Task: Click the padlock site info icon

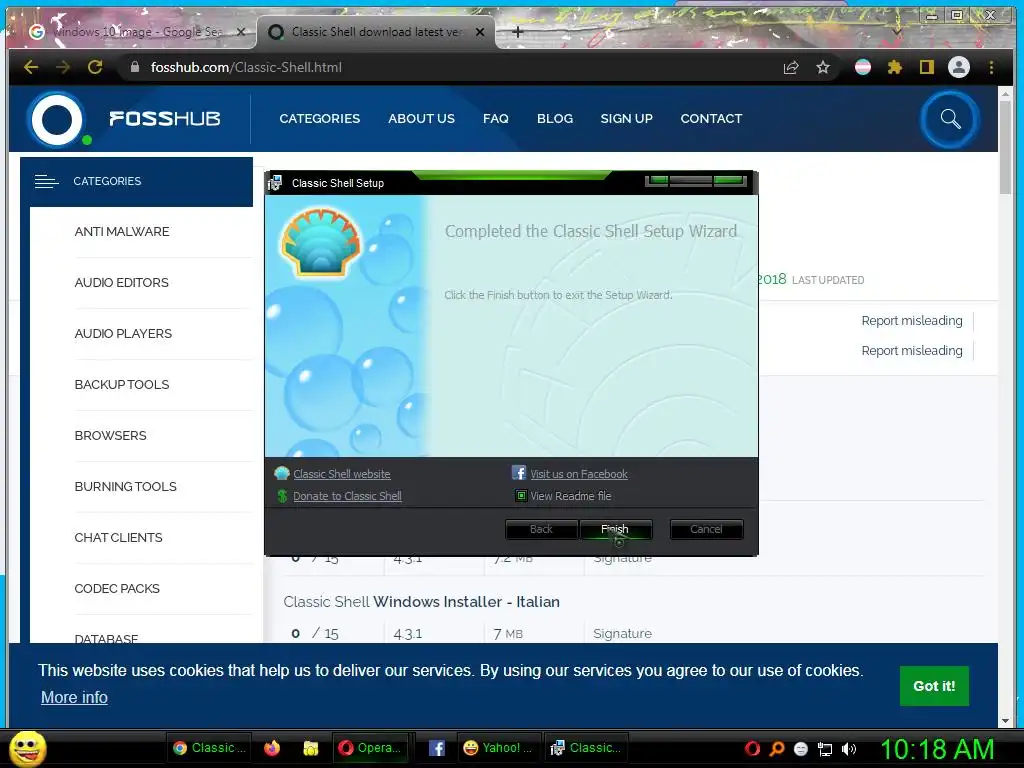Action: point(135,67)
